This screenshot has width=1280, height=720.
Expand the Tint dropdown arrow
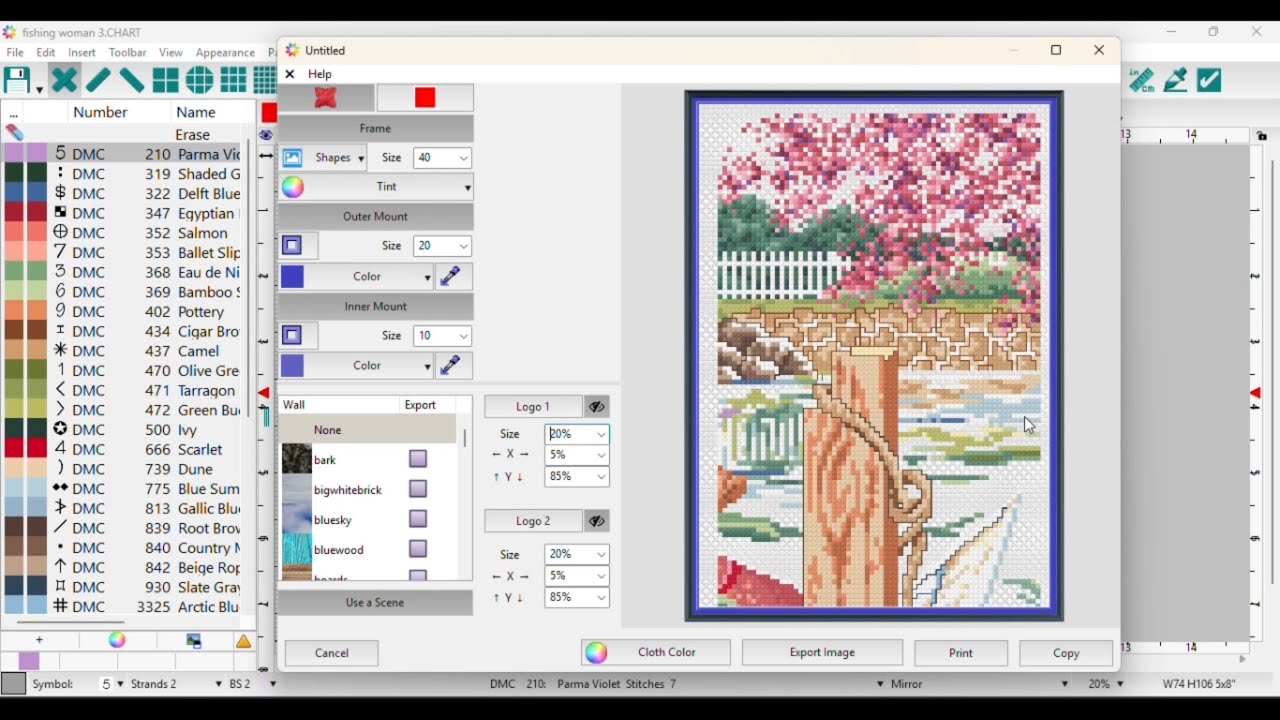[467, 188]
